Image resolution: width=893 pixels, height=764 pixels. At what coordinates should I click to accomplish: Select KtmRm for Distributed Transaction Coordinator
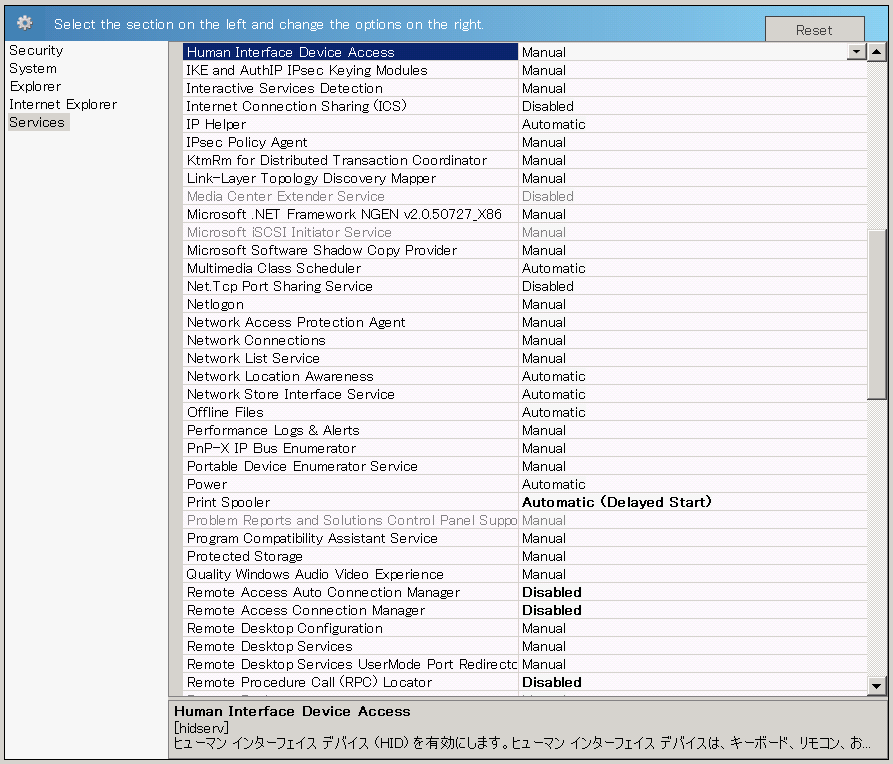[x=300, y=160]
